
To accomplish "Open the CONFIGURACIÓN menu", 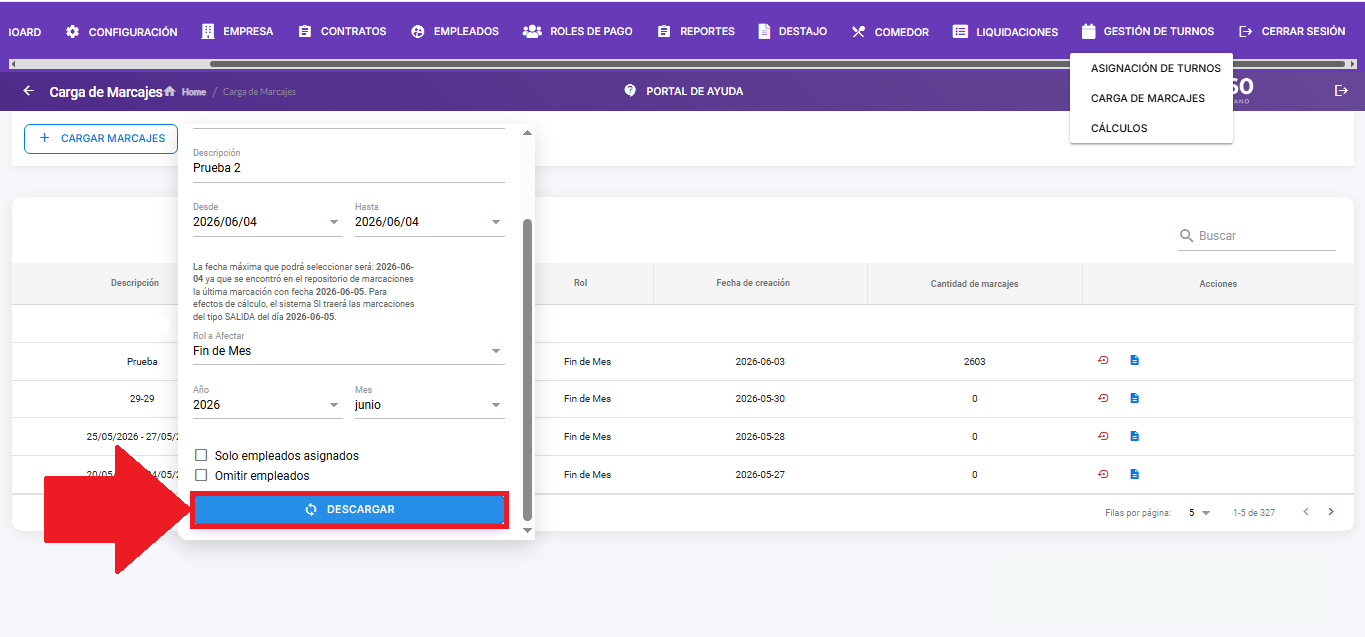I will click(x=121, y=31).
